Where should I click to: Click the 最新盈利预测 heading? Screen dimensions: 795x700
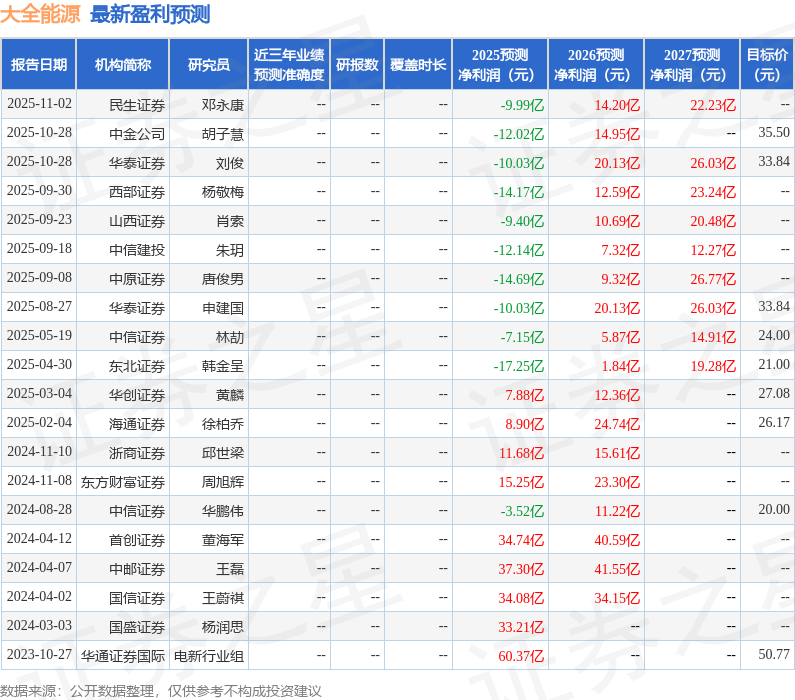150,14
